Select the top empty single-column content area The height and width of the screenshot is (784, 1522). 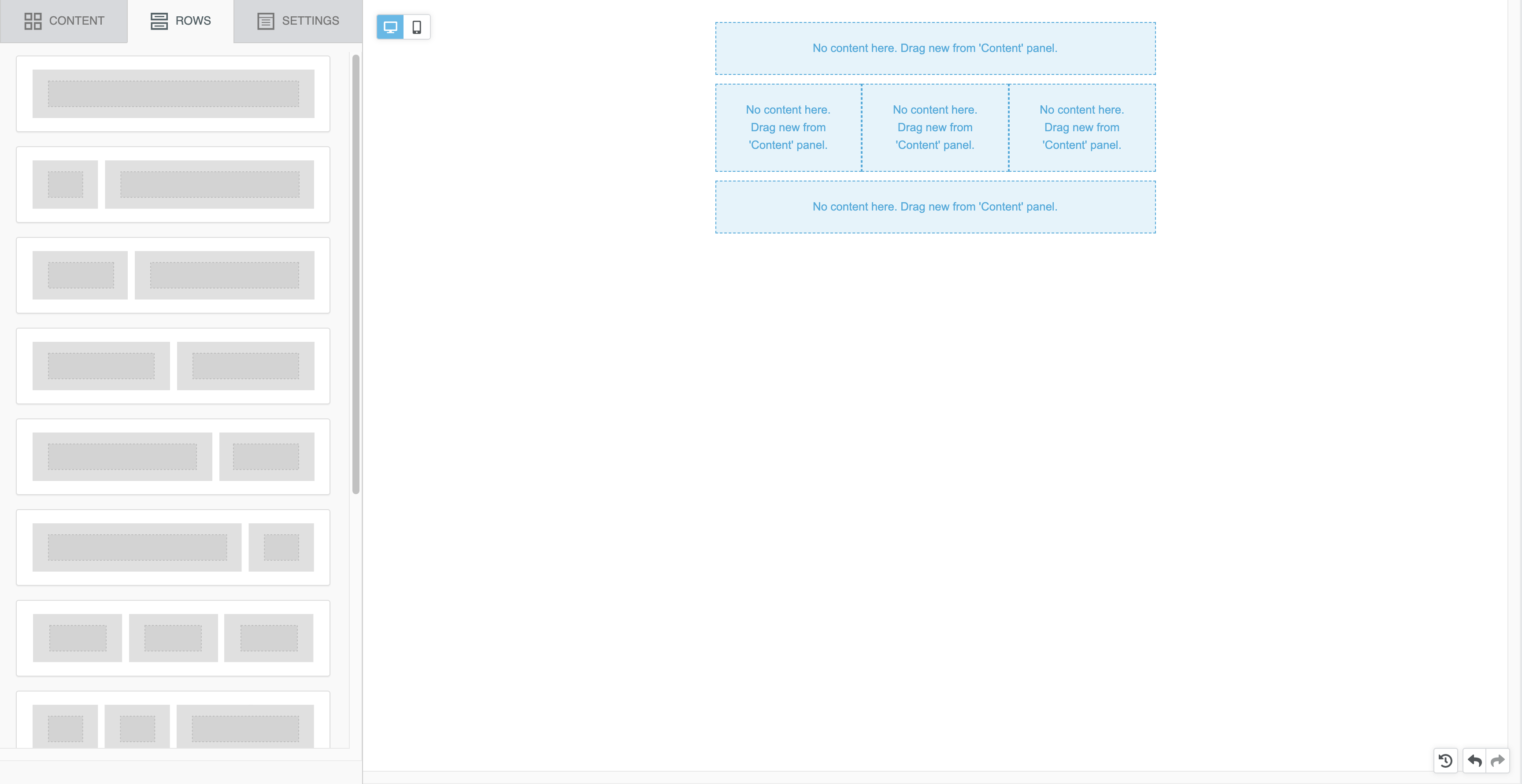click(935, 48)
